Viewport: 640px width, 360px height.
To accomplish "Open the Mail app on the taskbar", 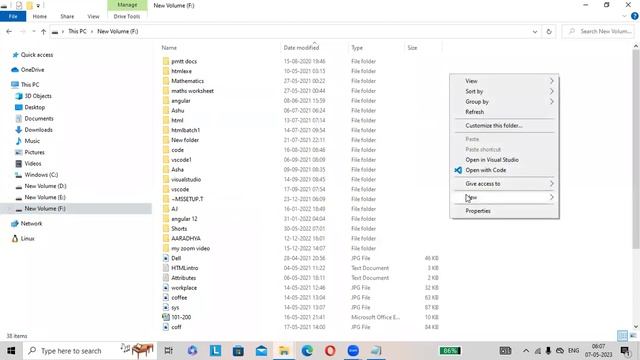I will point(261,351).
